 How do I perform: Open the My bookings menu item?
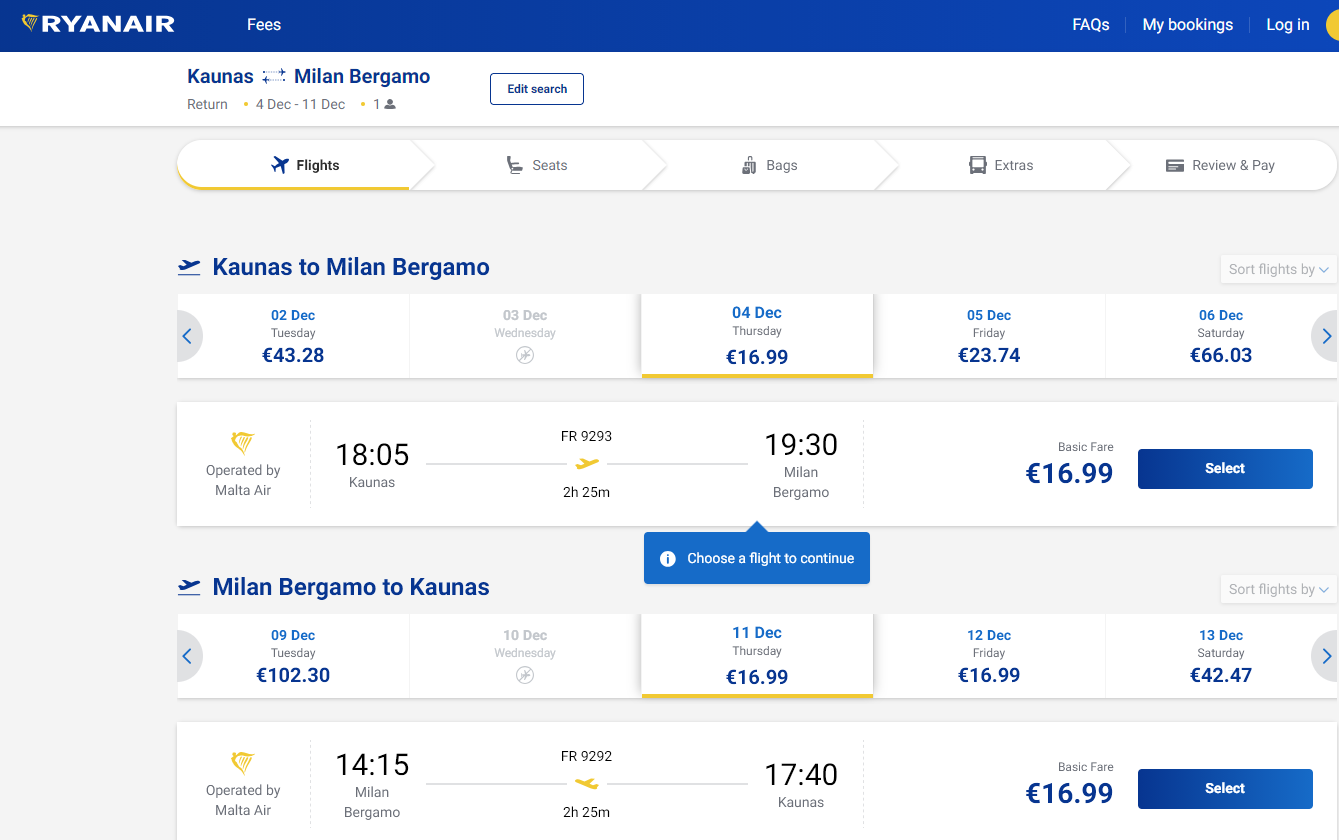click(1187, 24)
